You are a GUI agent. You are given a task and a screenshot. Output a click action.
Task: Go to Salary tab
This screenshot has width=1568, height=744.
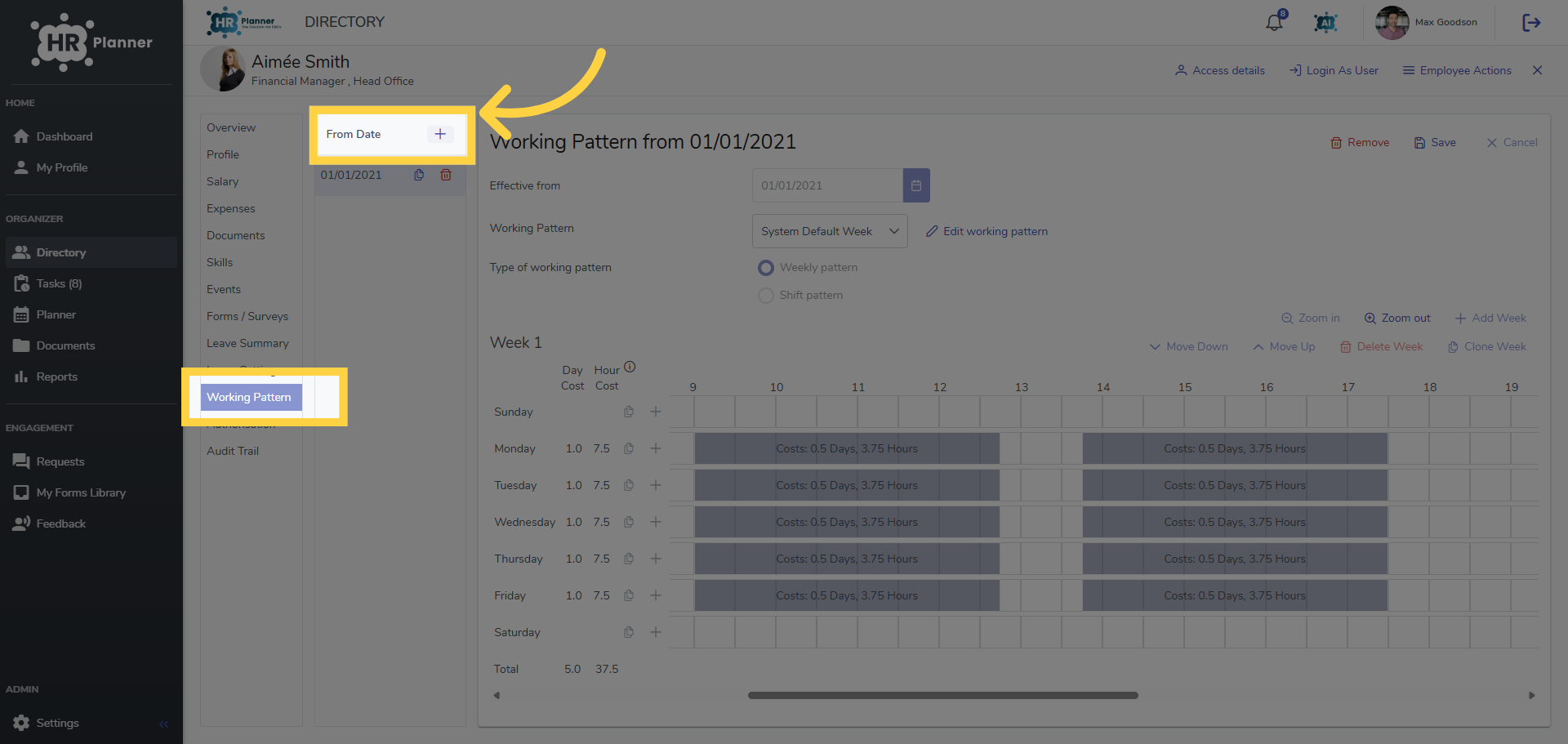[x=222, y=181]
